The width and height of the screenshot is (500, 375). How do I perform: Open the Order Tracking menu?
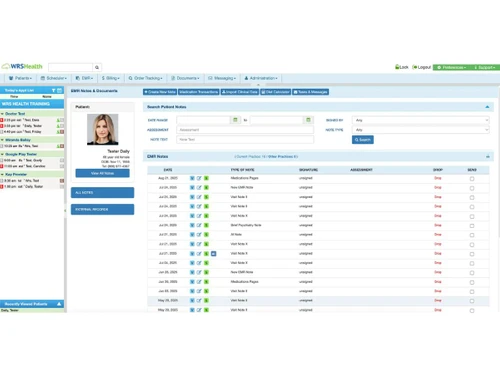145,78
